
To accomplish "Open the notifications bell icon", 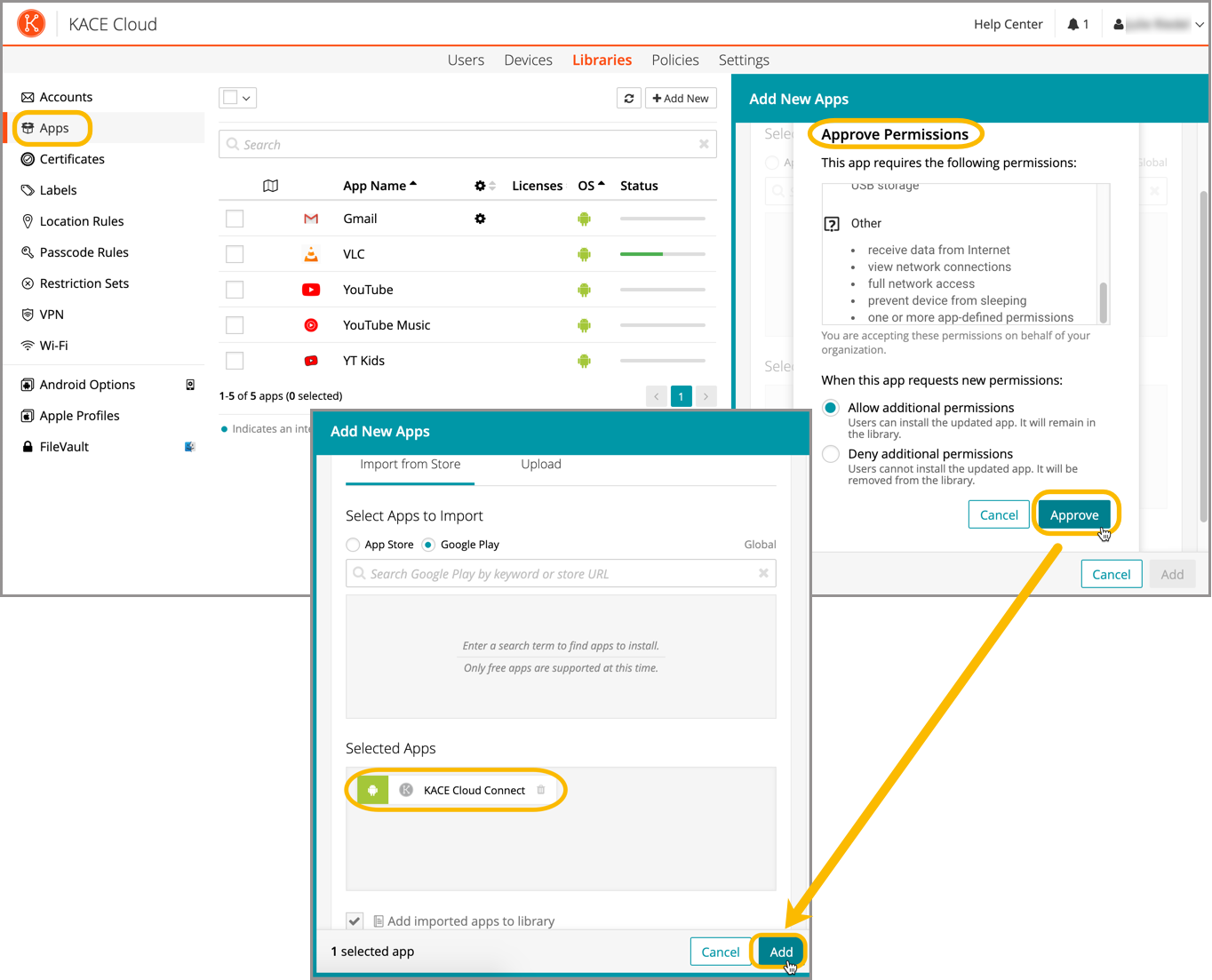I will [x=1073, y=25].
